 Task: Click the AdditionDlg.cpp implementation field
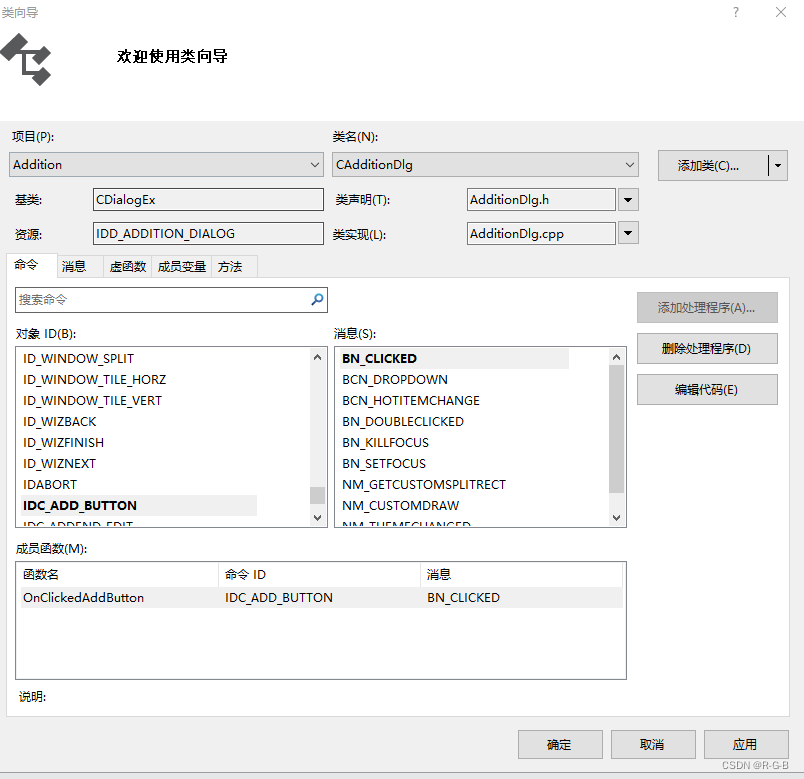(541, 233)
